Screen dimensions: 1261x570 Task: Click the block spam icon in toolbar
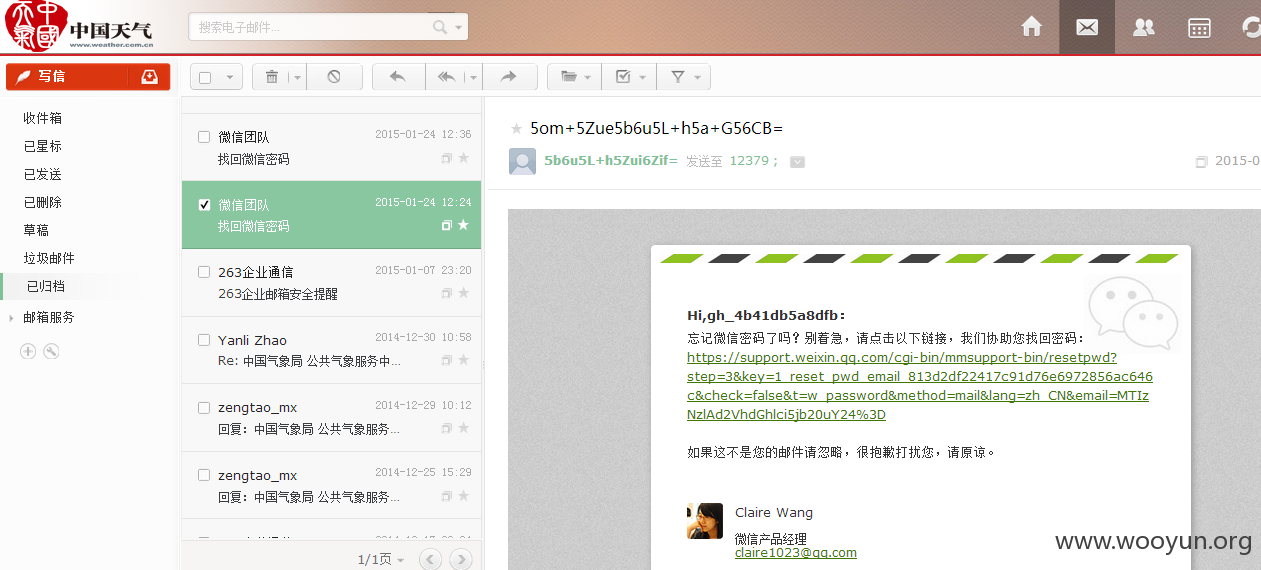pos(334,77)
